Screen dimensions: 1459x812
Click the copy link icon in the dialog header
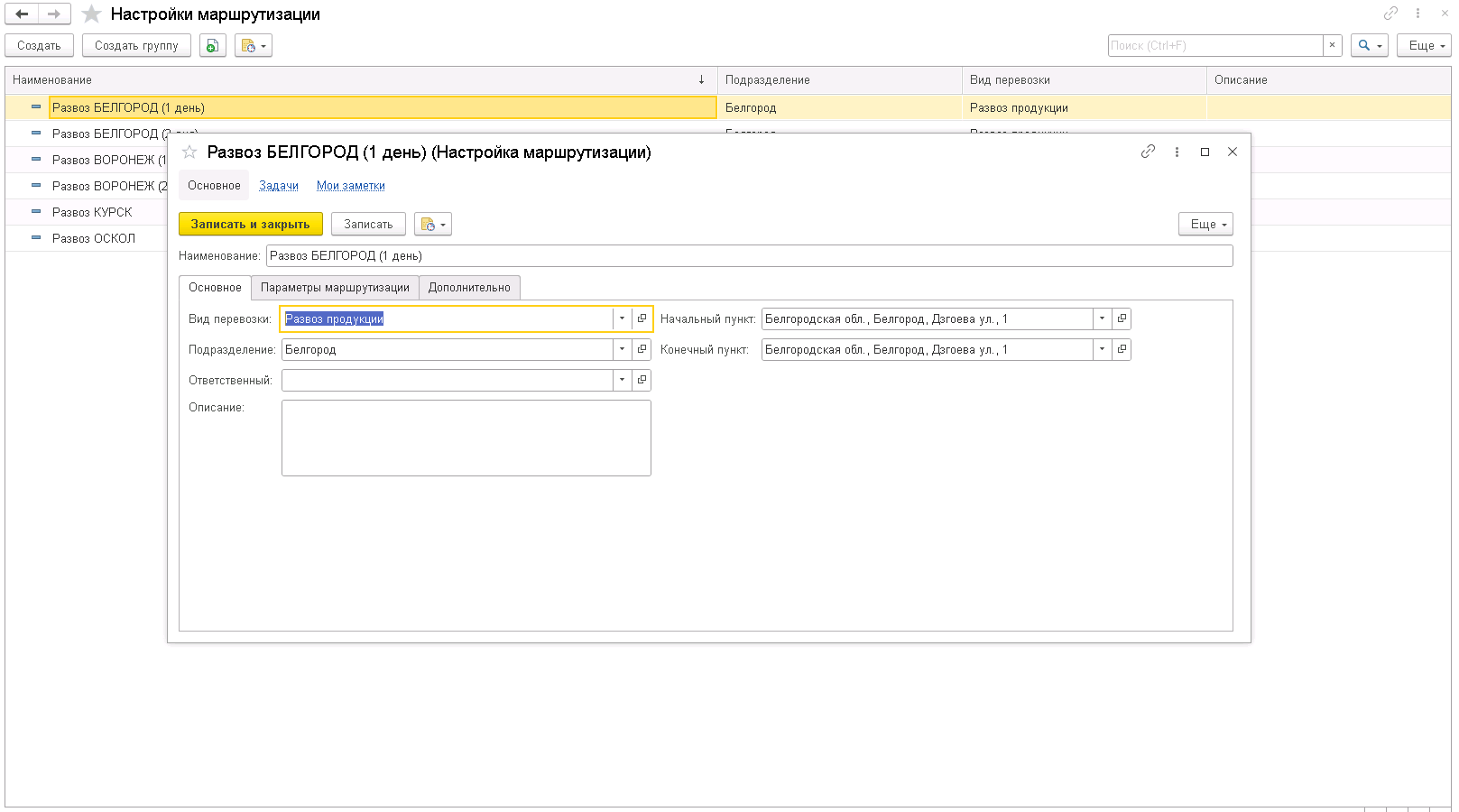pyautogui.click(x=1148, y=152)
